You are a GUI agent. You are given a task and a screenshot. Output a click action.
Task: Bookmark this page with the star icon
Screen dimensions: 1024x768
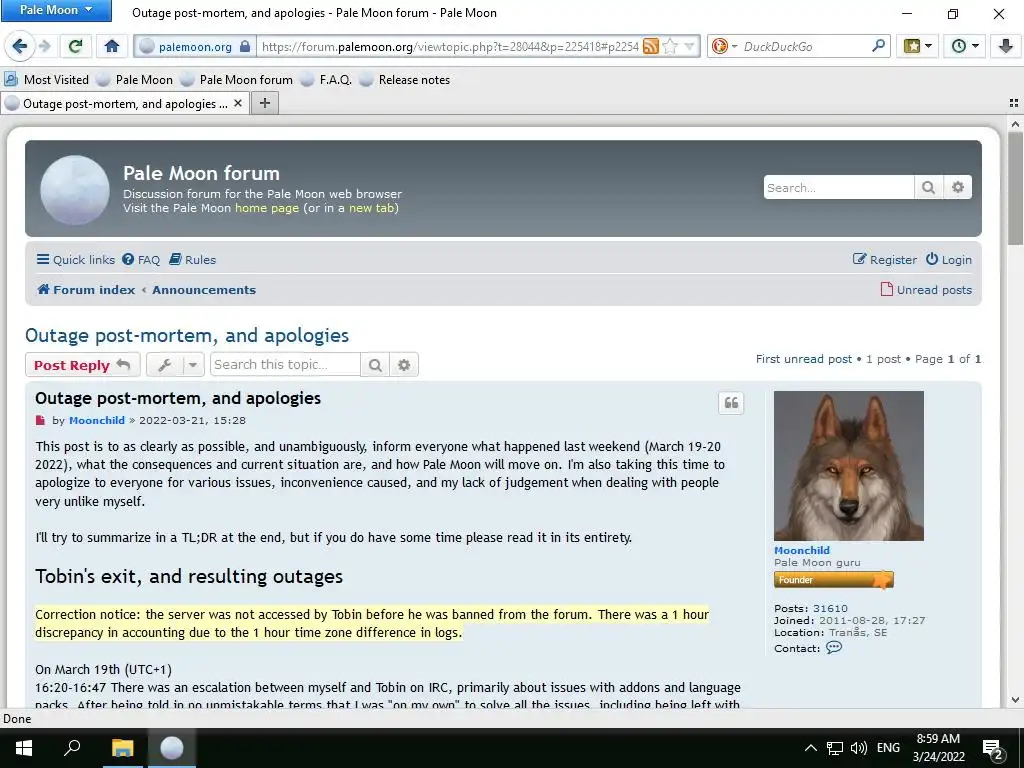tap(670, 46)
